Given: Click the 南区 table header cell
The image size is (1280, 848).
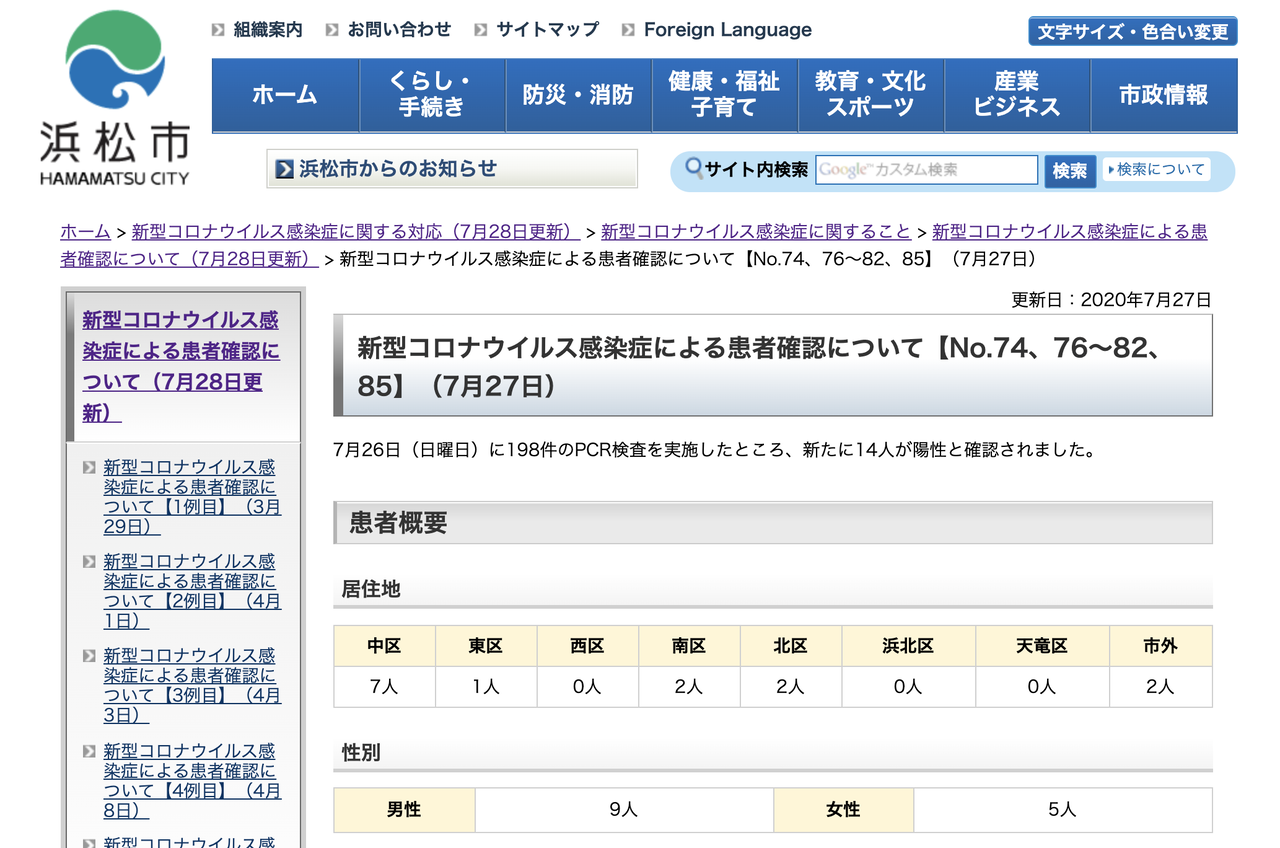Looking at the screenshot, I should [x=689, y=646].
